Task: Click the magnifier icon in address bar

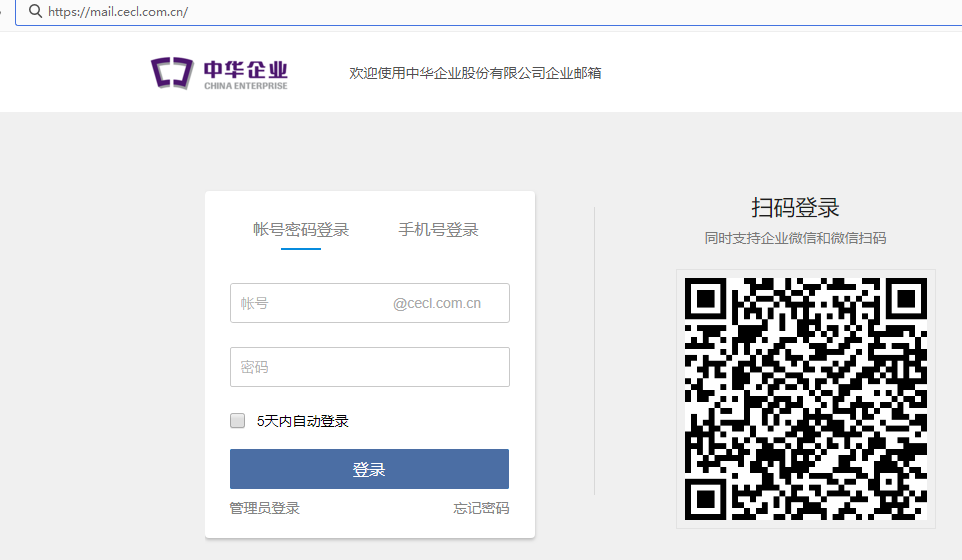Action: tap(35, 12)
